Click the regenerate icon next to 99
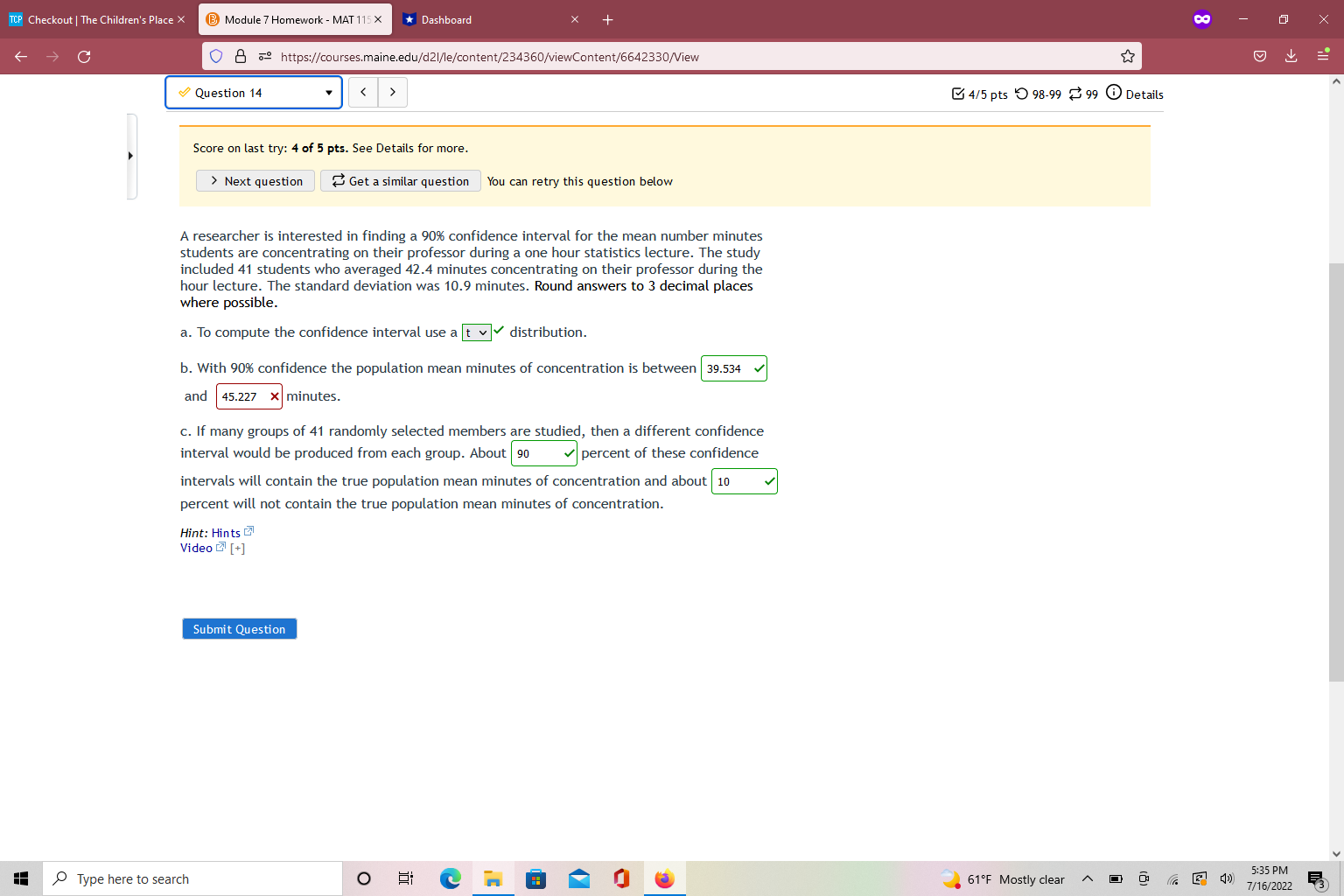The image size is (1344, 896). [1074, 93]
